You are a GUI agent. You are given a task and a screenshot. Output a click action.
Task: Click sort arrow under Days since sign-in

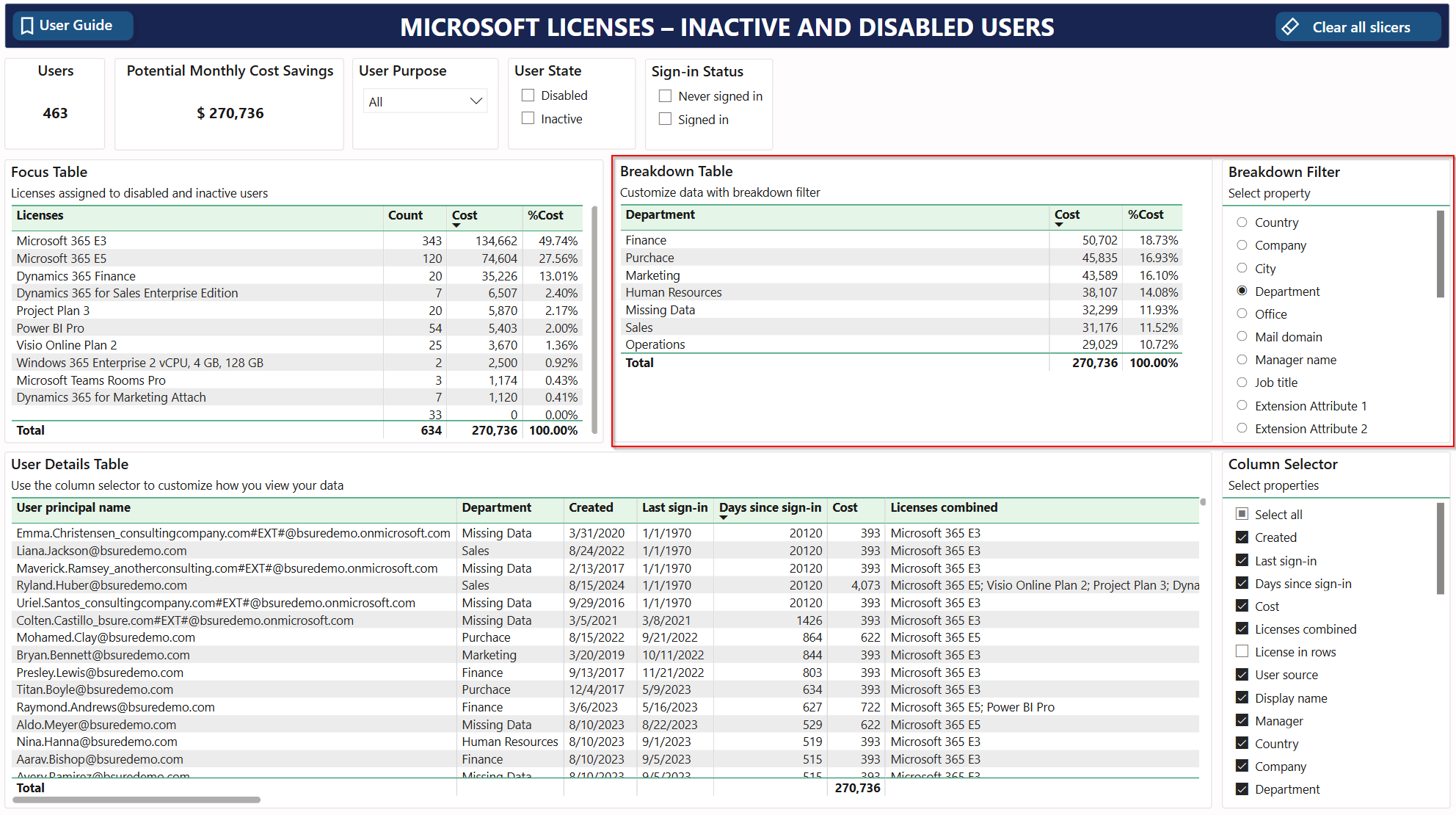pos(724,518)
